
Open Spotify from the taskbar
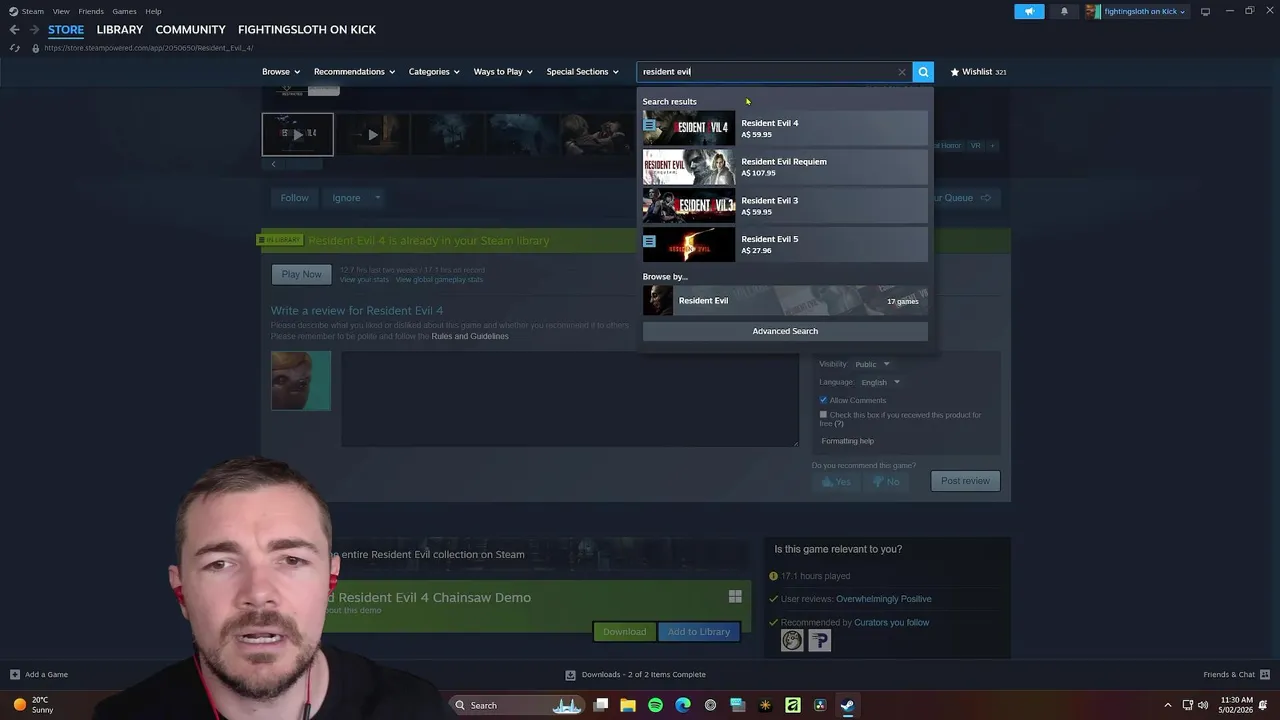(655, 705)
